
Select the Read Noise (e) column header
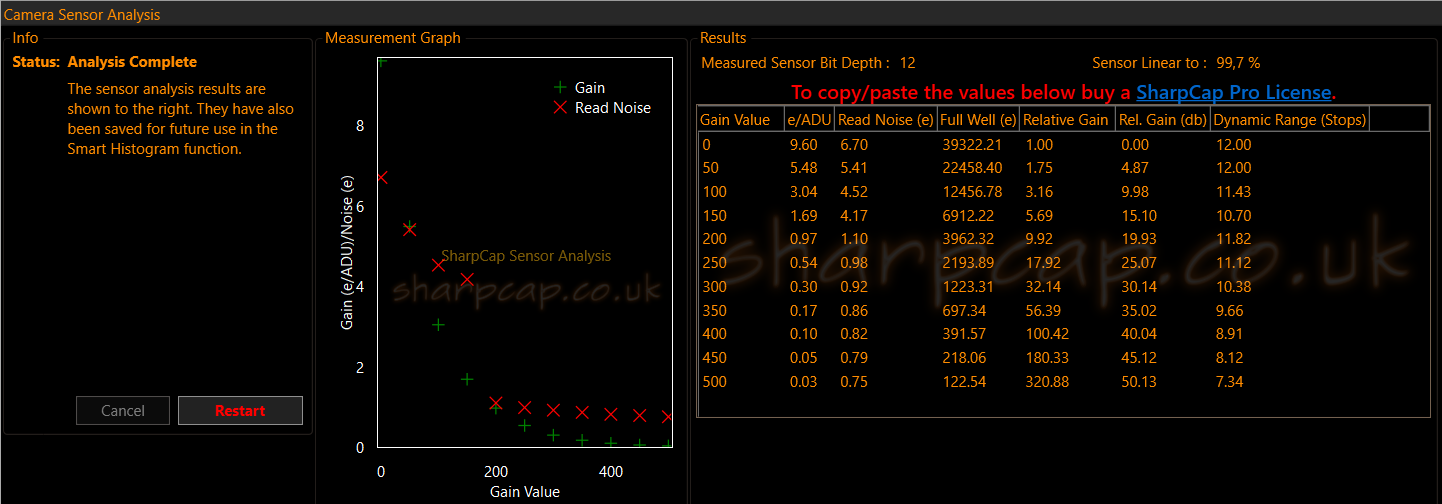point(886,120)
